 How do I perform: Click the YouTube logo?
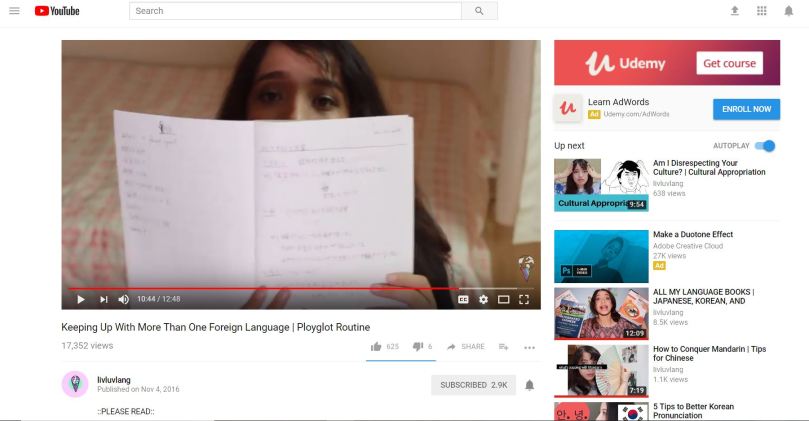pyautogui.click(x=57, y=11)
